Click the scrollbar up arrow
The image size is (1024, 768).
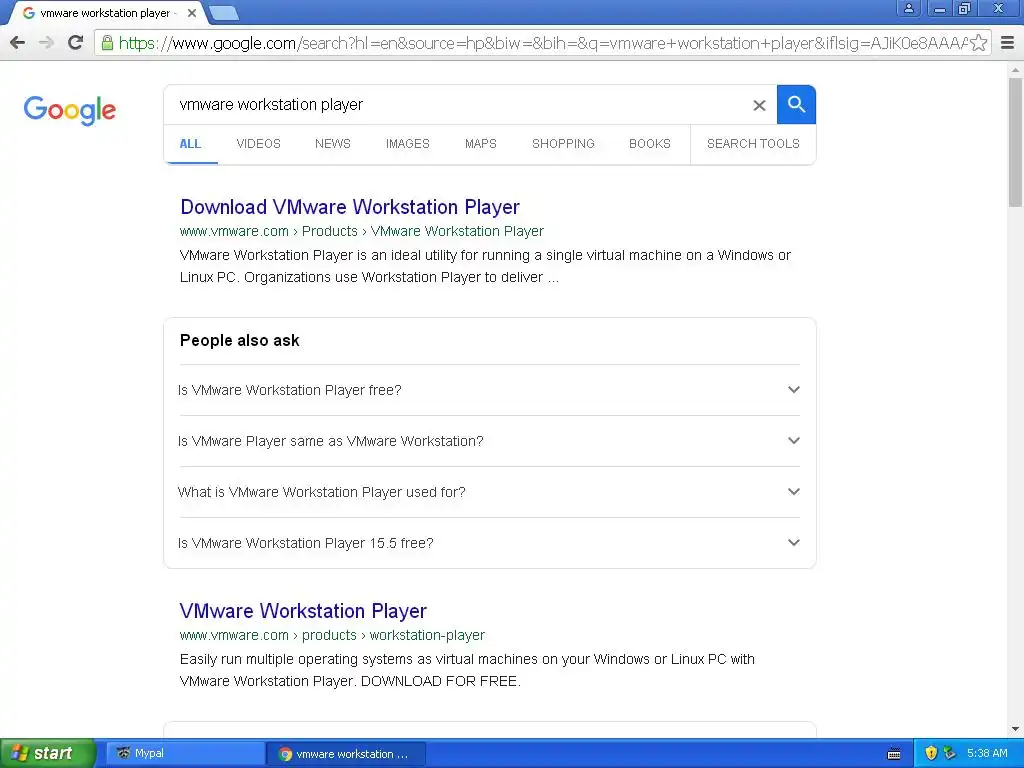1015,69
